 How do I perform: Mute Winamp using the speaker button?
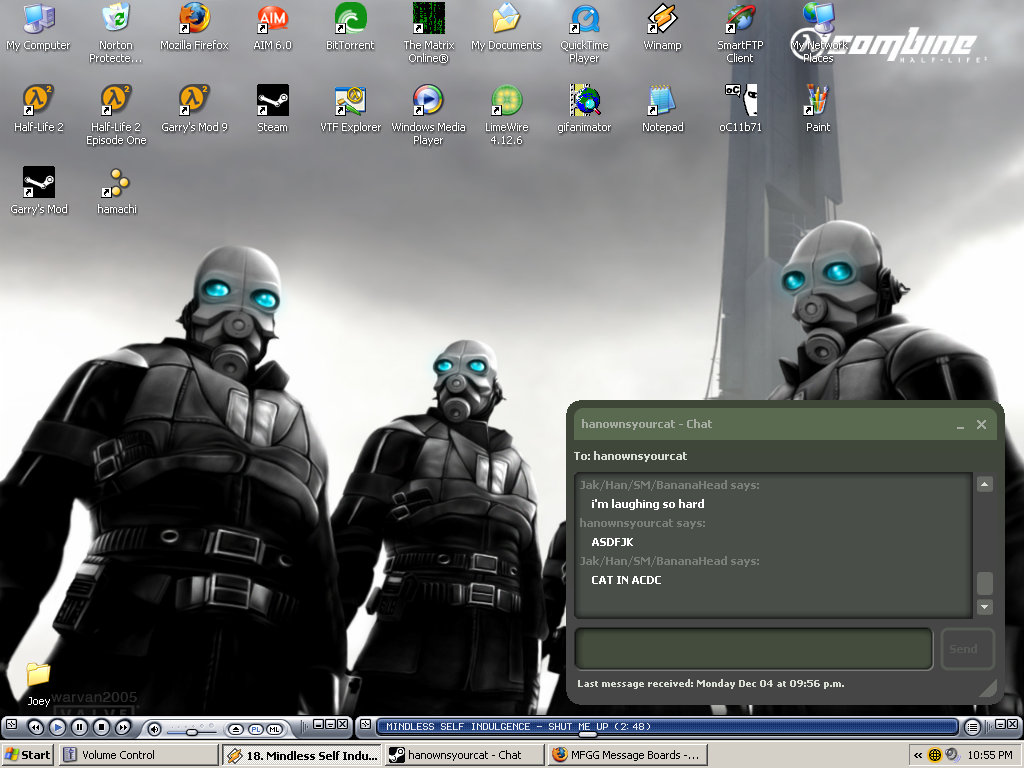[x=154, y=728]
